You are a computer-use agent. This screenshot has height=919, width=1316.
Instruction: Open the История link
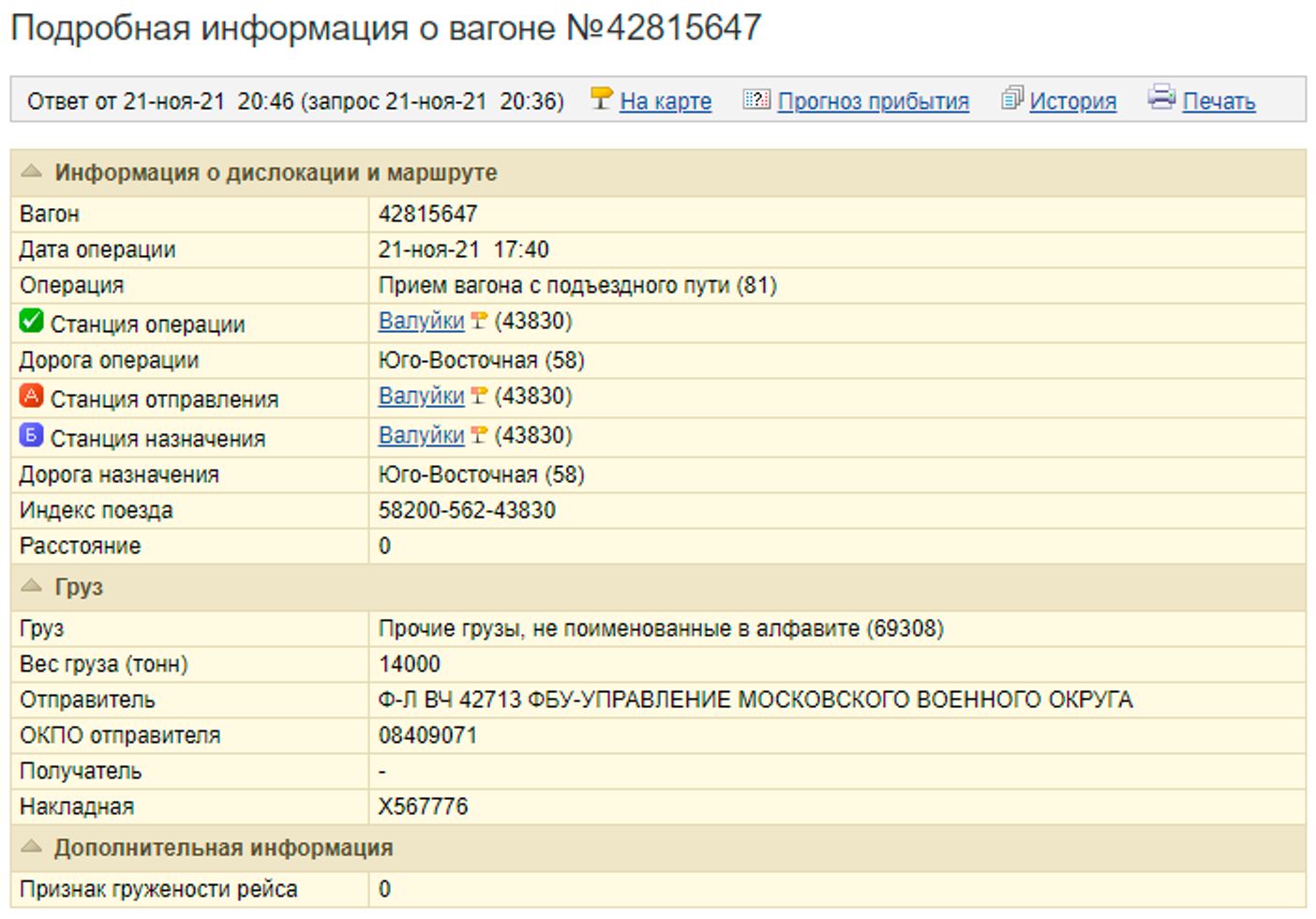1072,101
